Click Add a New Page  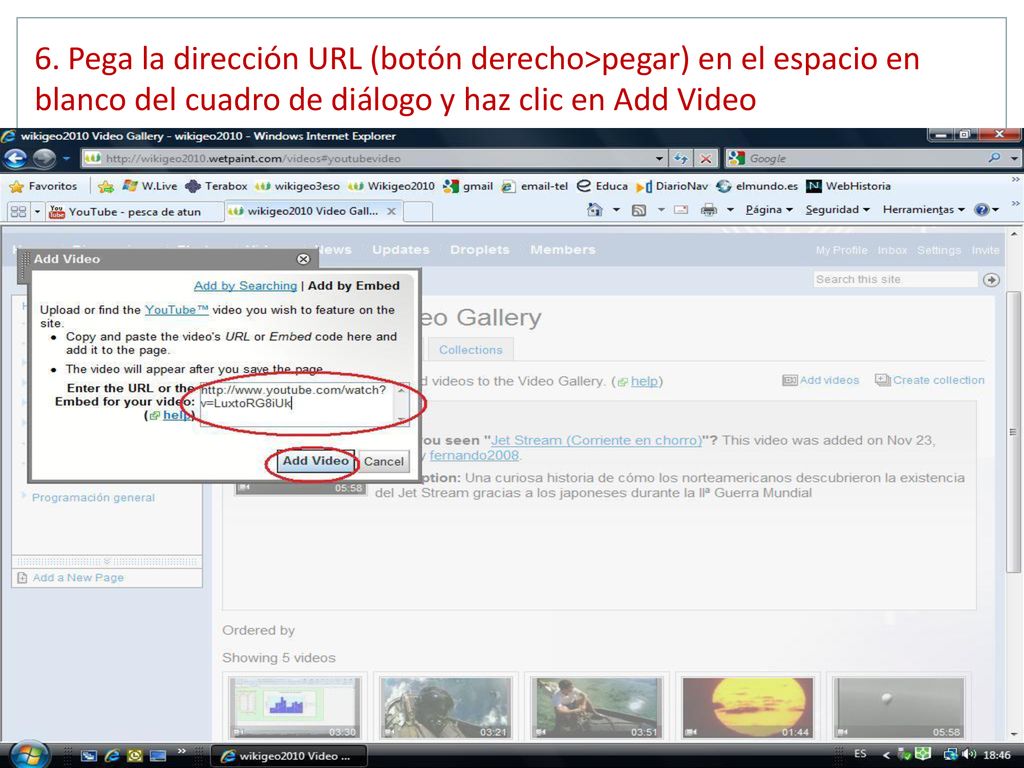pos(78,578)
